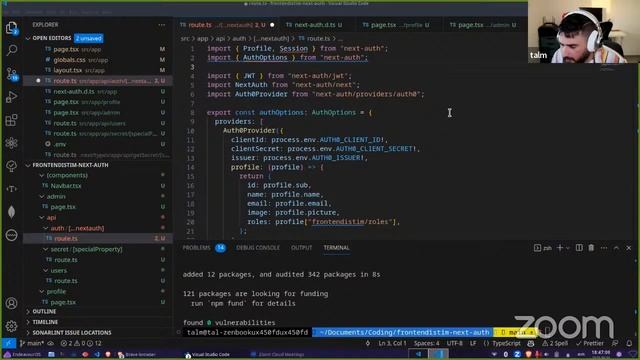640x360 pixels.
Task: Expand the Timeline section
Action: click(45, 322)
